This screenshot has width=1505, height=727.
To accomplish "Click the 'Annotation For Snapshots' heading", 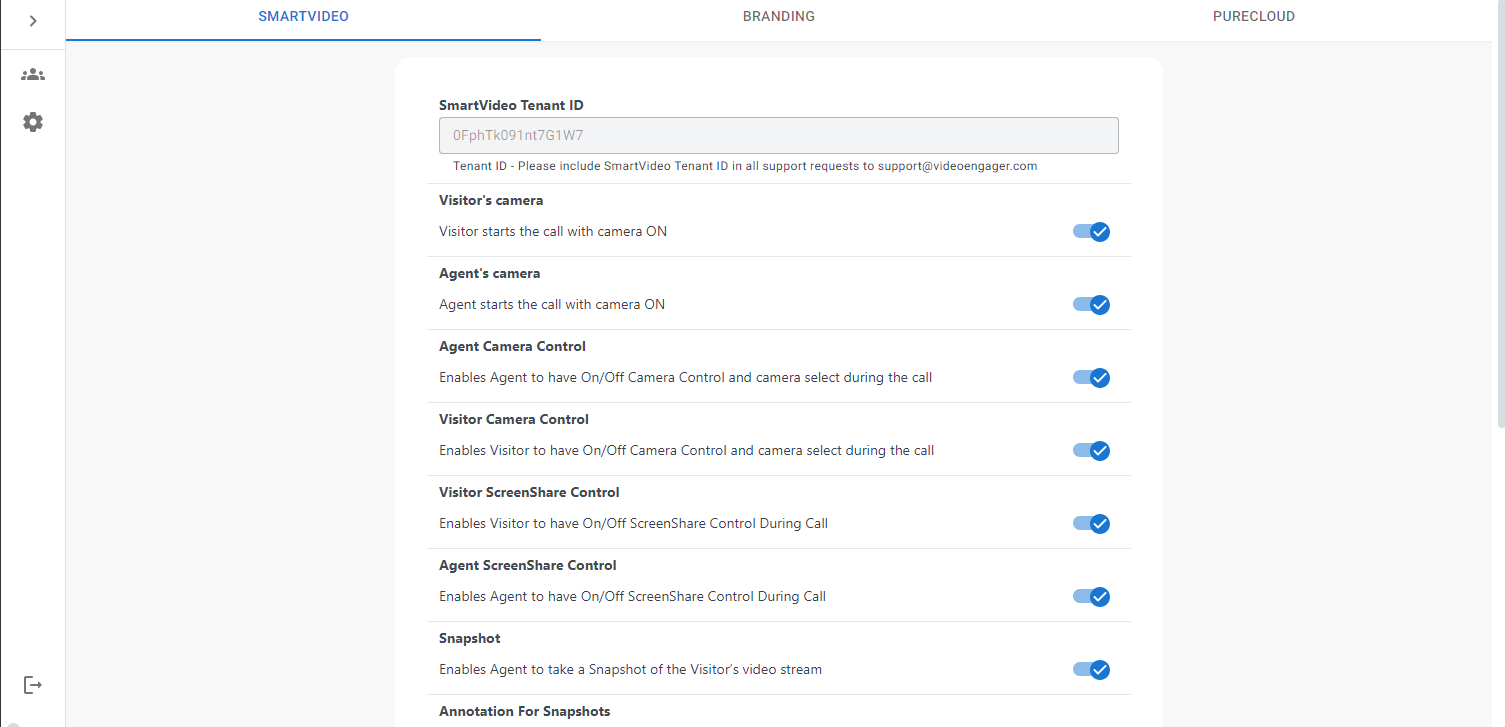I will click(524, 711).
